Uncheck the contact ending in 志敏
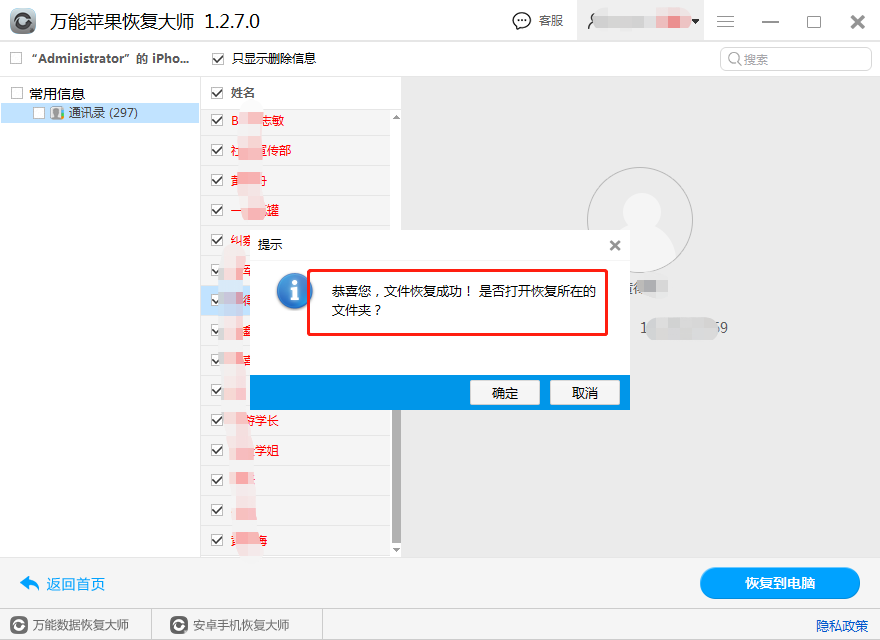 tap(217, 120)
